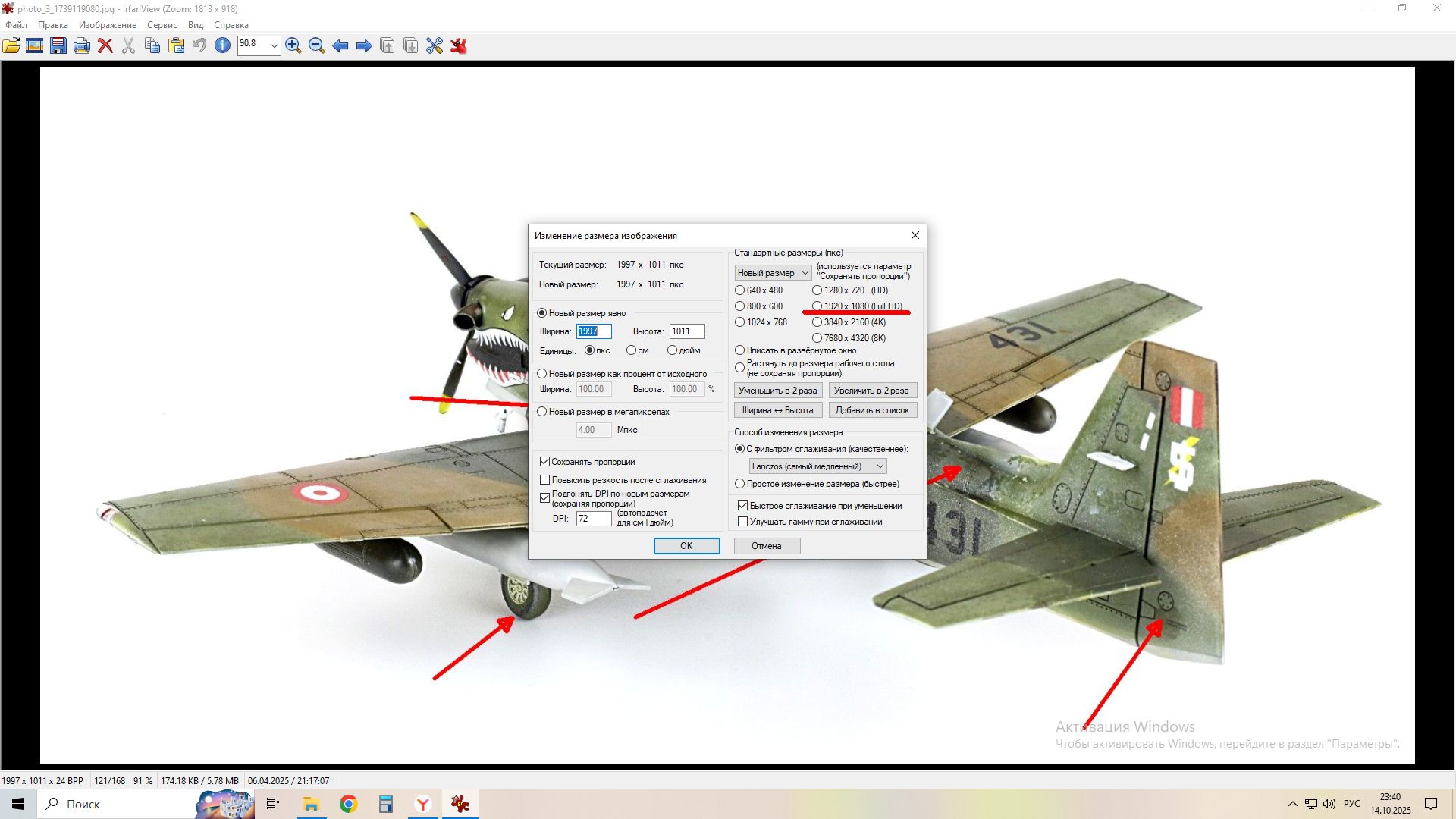Go to next image arrow icon
Screen dimensions: 1456x819
point(364,46)
